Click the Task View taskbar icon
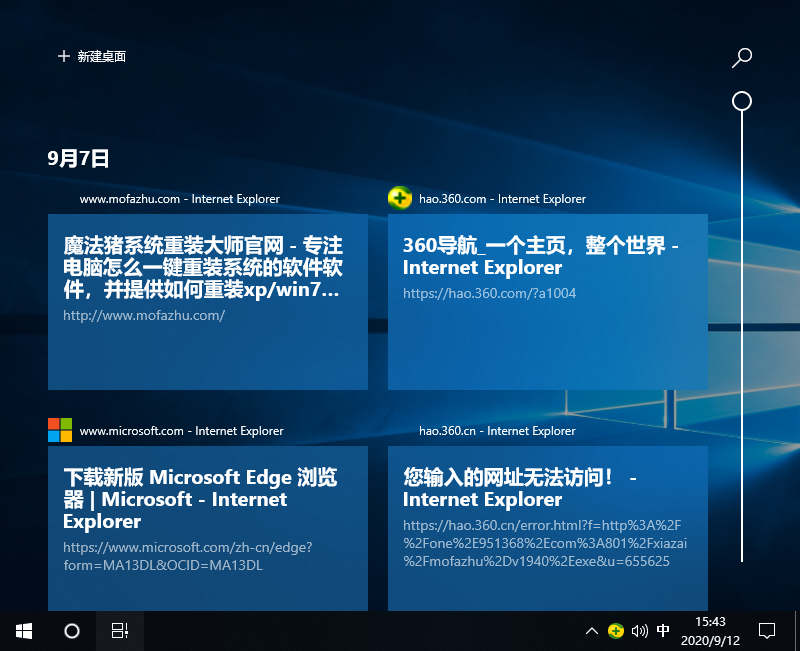 (x=119, y=631)
